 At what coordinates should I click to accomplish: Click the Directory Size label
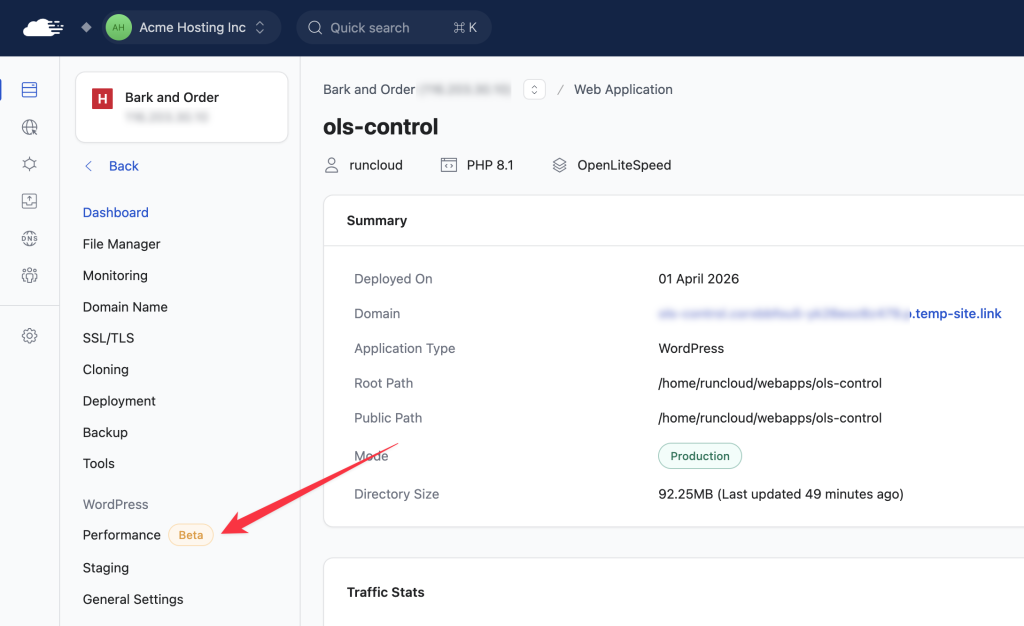pyautogui.click(x=396, y=493)
